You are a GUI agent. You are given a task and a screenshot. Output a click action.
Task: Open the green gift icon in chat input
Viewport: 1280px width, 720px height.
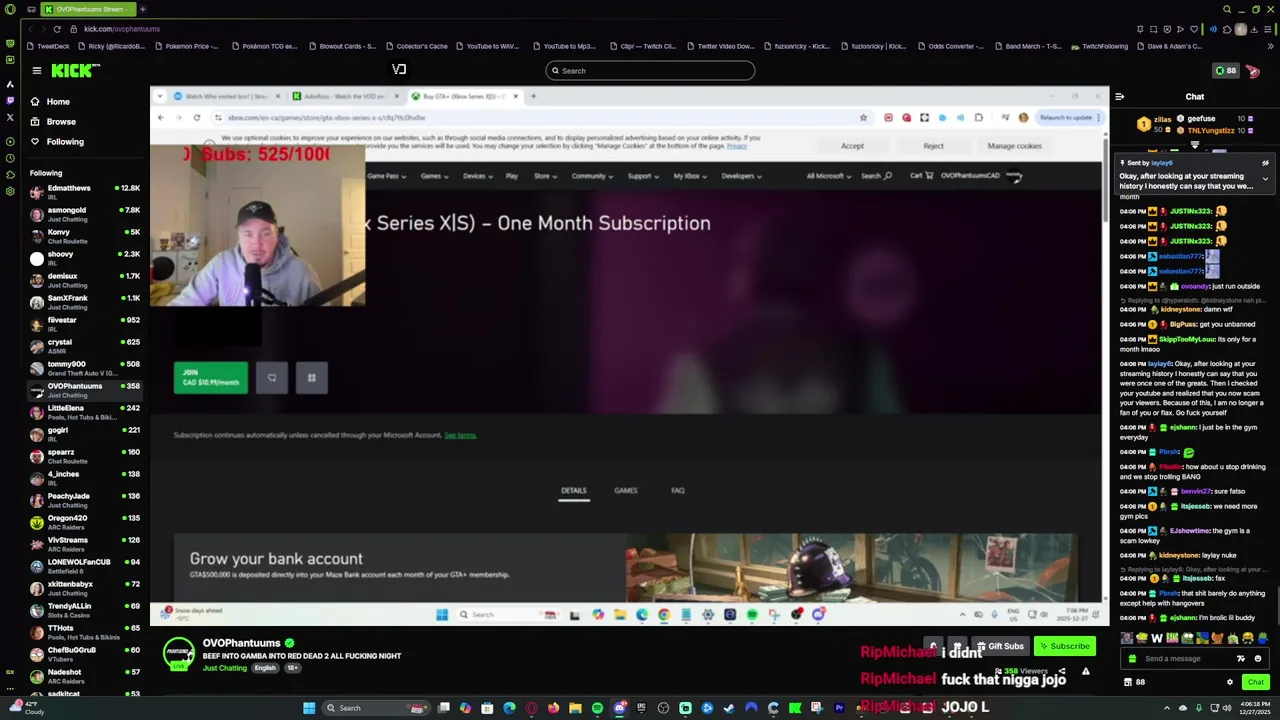click(1132, 659)
